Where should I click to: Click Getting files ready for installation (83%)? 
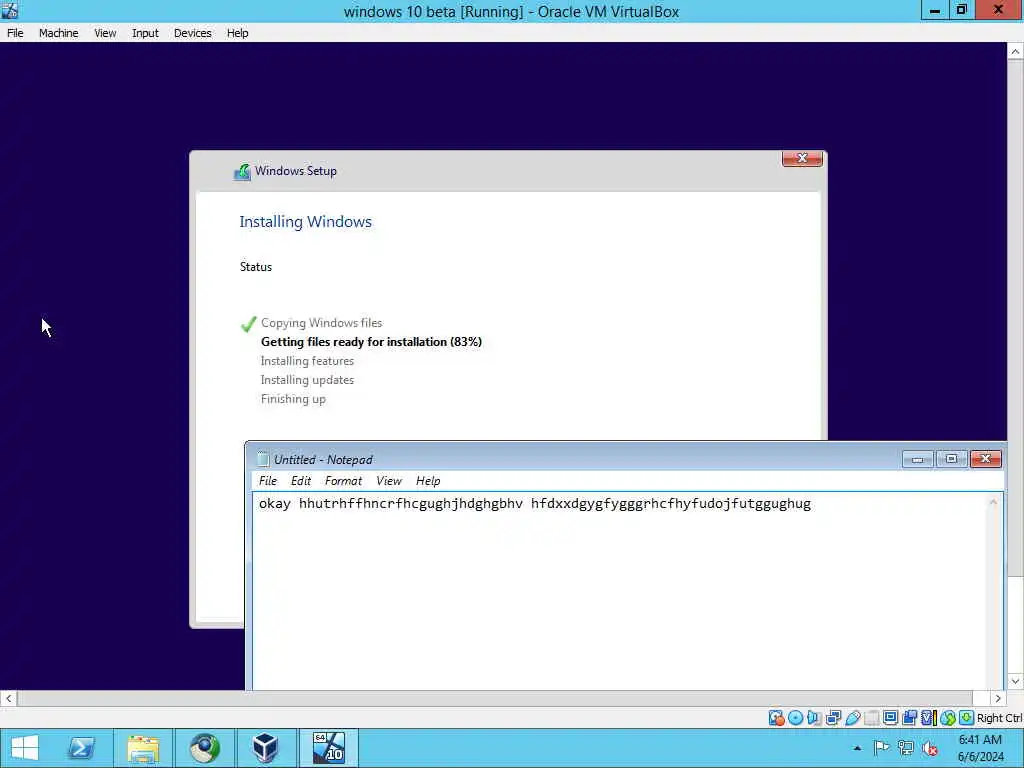371,342
